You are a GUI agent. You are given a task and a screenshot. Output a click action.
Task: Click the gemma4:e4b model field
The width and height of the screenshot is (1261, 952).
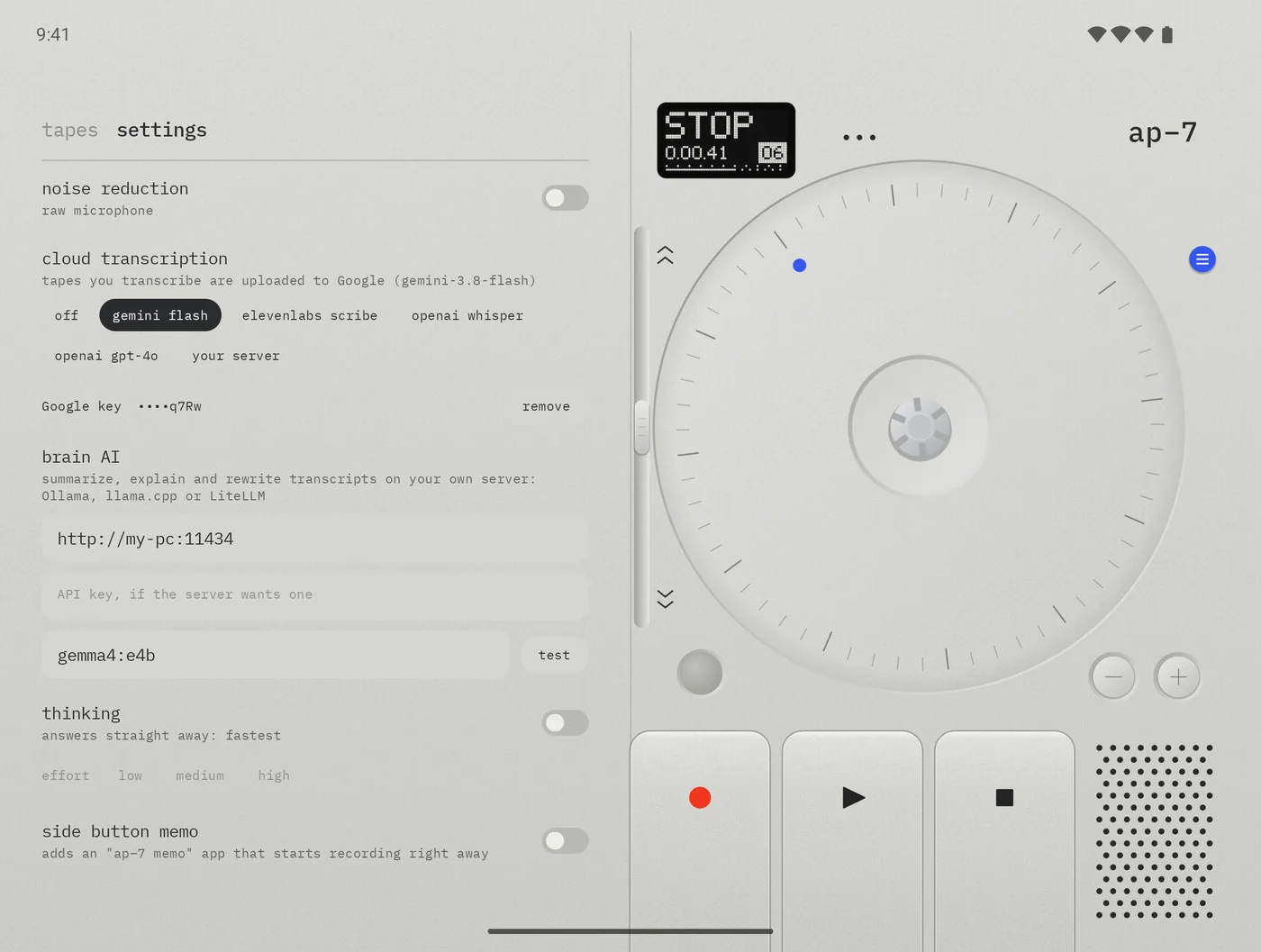point(277,656)
